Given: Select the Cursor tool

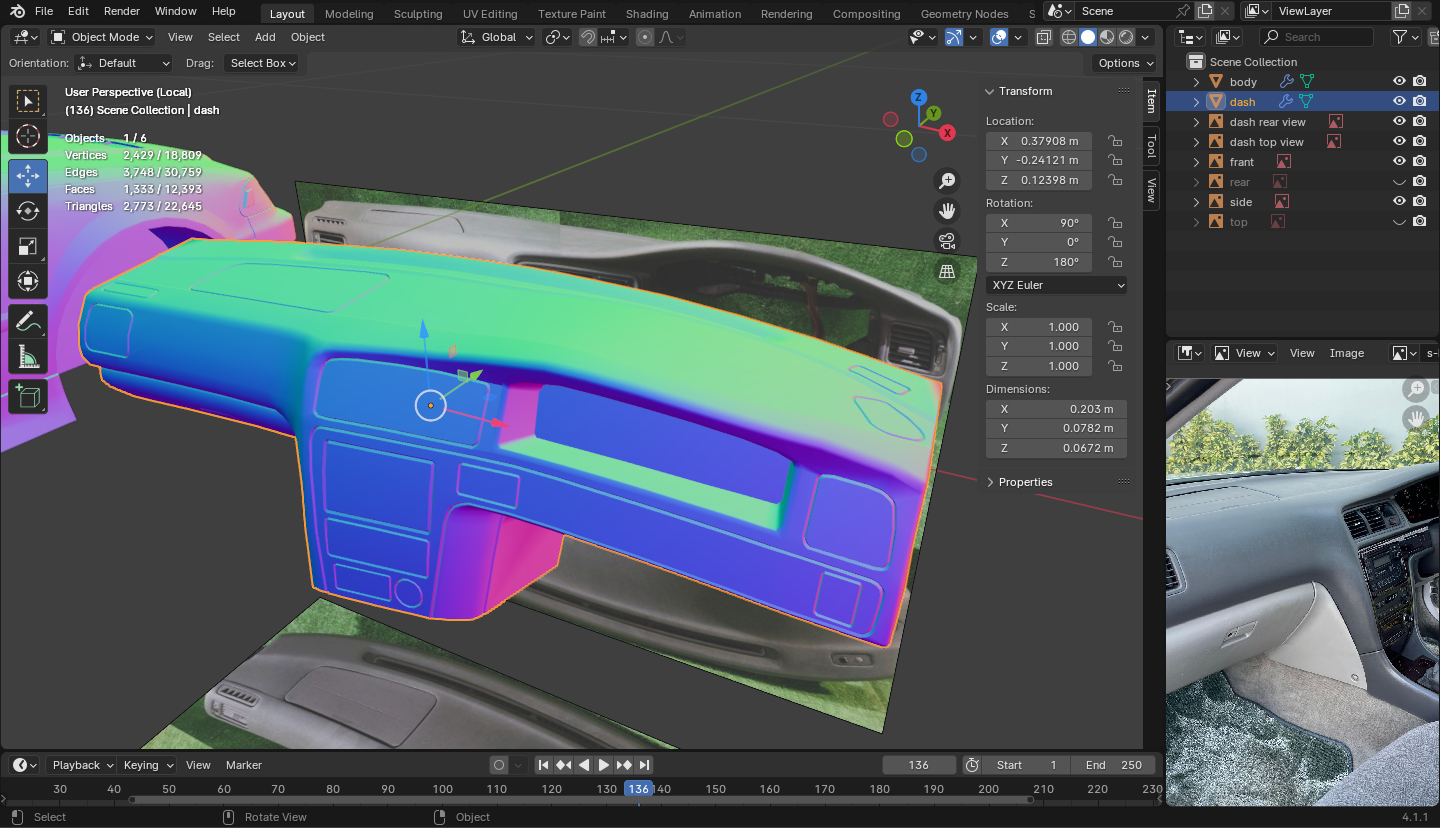Looking at the screenshot, I should tap(28, 137).
